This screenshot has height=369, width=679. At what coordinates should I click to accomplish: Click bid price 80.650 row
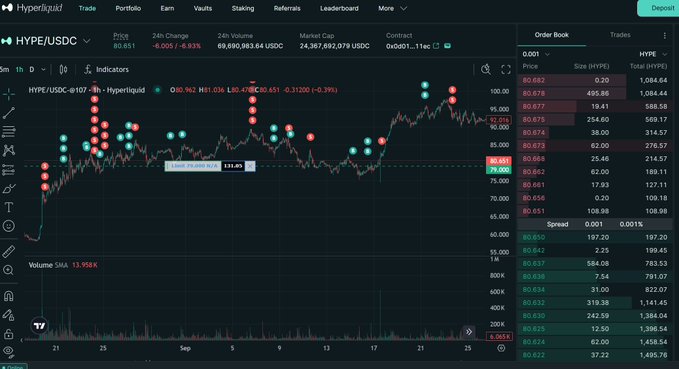tap(595, 237)
